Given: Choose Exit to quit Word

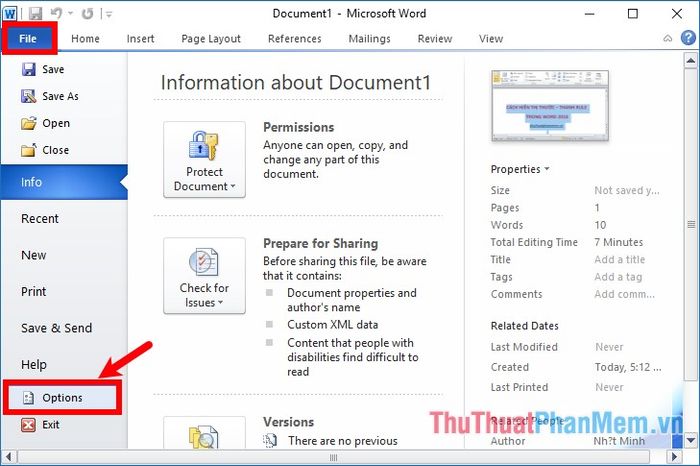Looking at the screenshot, I should 64,424.
